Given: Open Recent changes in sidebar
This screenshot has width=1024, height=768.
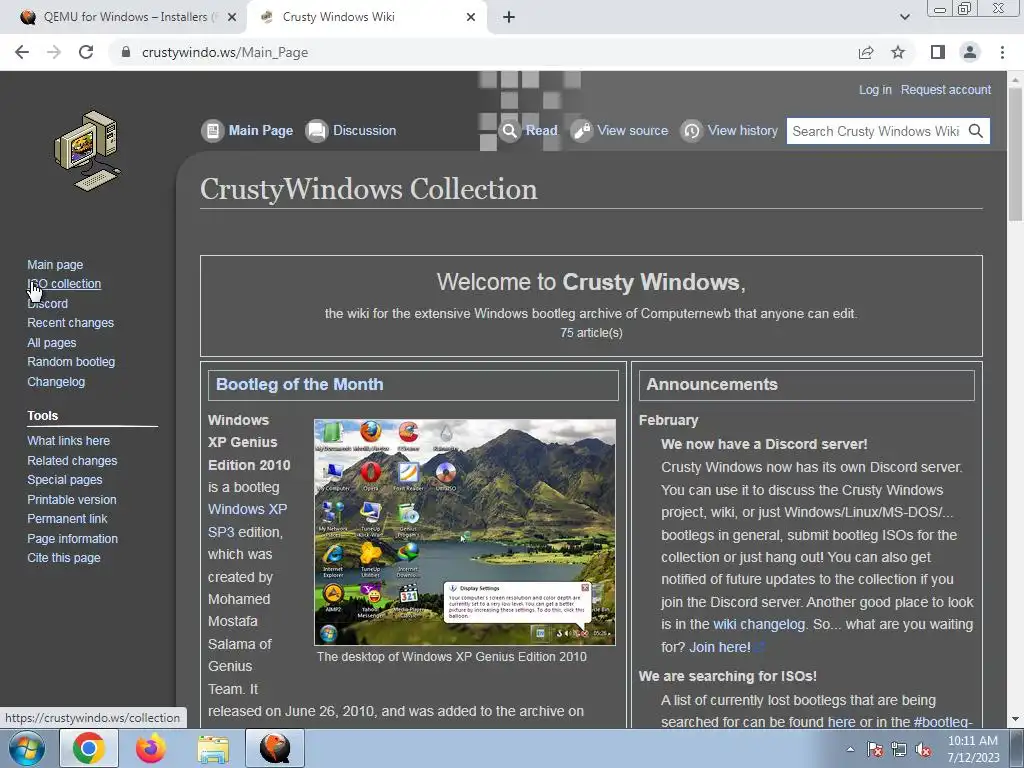Looking at the screenshot, I should [71, 323].
